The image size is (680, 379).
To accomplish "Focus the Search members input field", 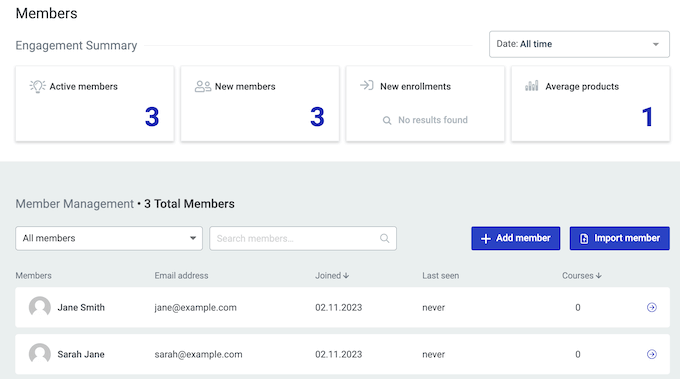I will coord(303,238).
